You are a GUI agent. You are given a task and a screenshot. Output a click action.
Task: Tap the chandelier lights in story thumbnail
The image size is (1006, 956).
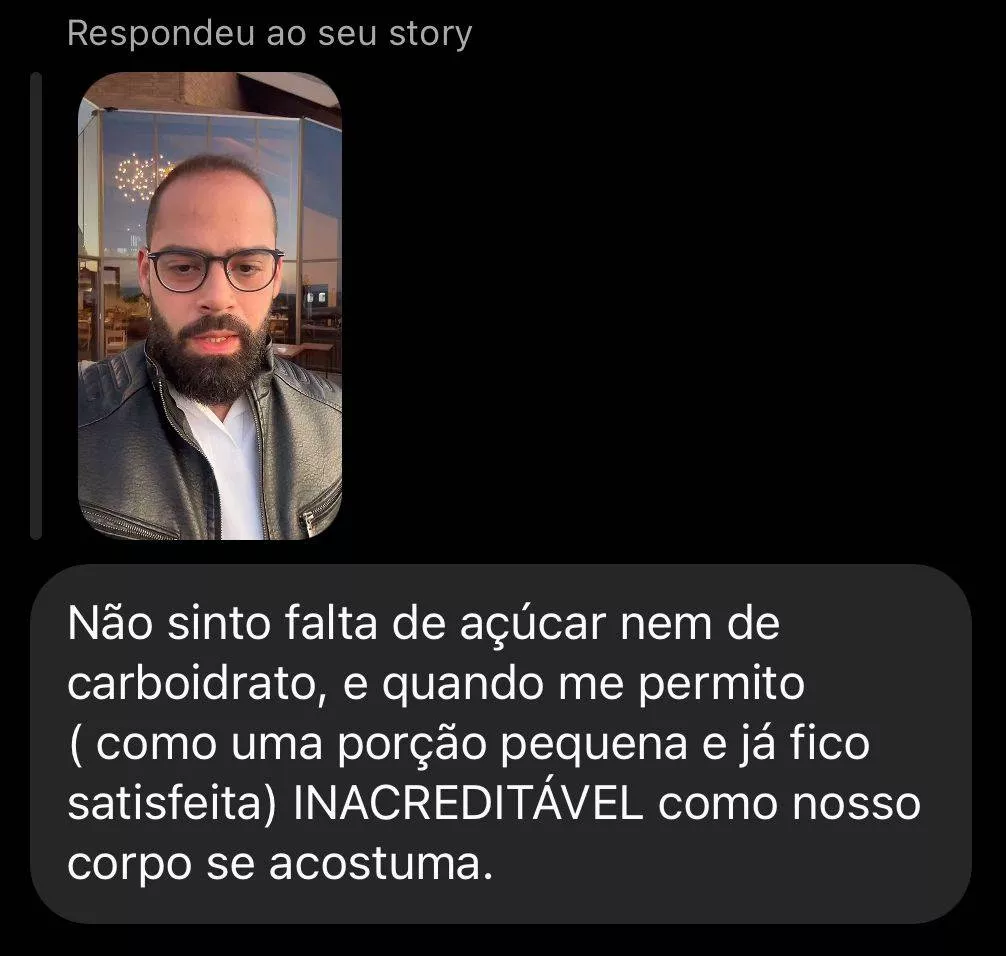click(143, 176)
